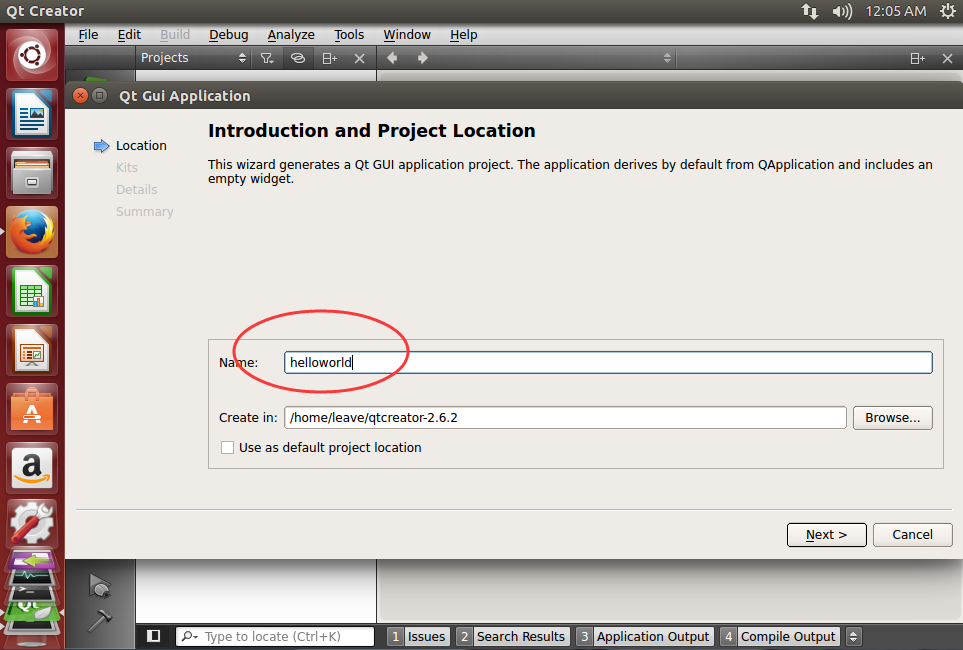
Task: Open the Projects view dropdown
Action: pos(193,58)
